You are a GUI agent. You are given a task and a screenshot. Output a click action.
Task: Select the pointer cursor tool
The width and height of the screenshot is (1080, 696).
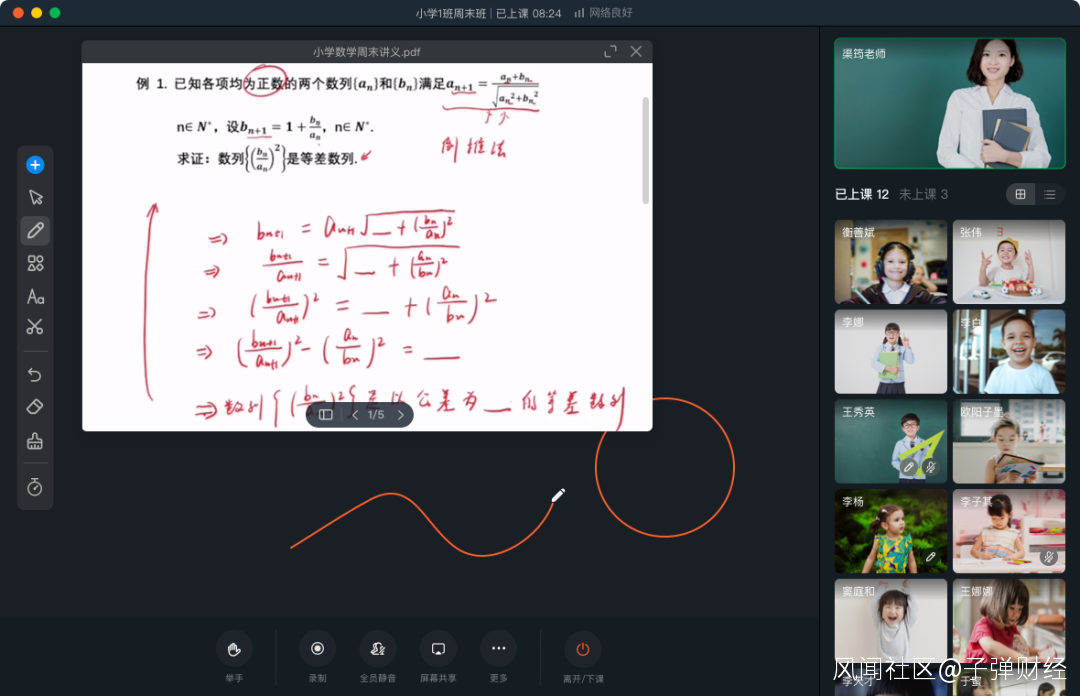(35, 198)
